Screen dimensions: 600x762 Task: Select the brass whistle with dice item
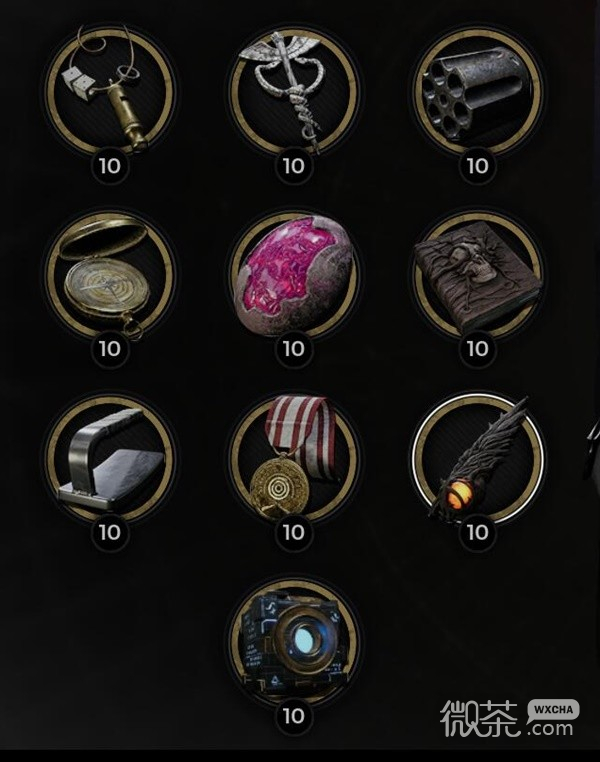click(x=110, y=92)
